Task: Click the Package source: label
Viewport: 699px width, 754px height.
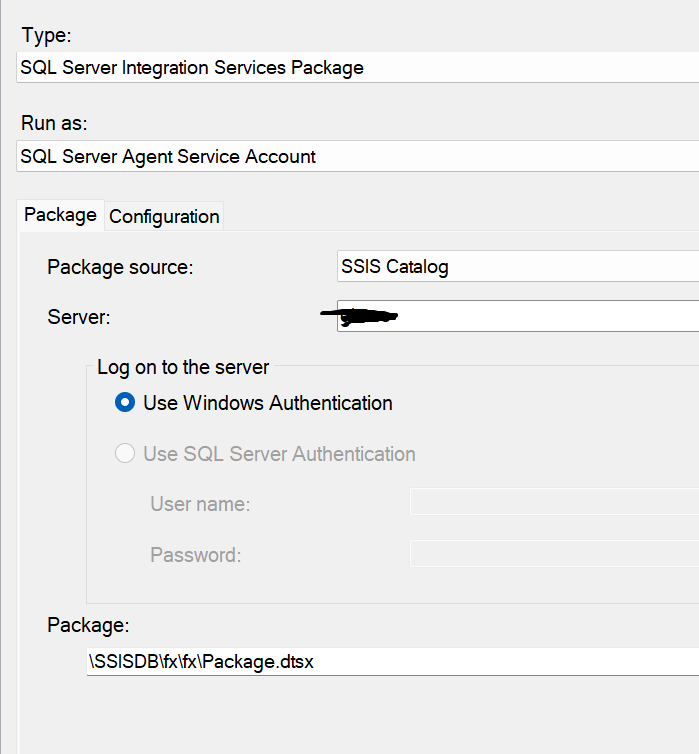Action: pos(120,267)
